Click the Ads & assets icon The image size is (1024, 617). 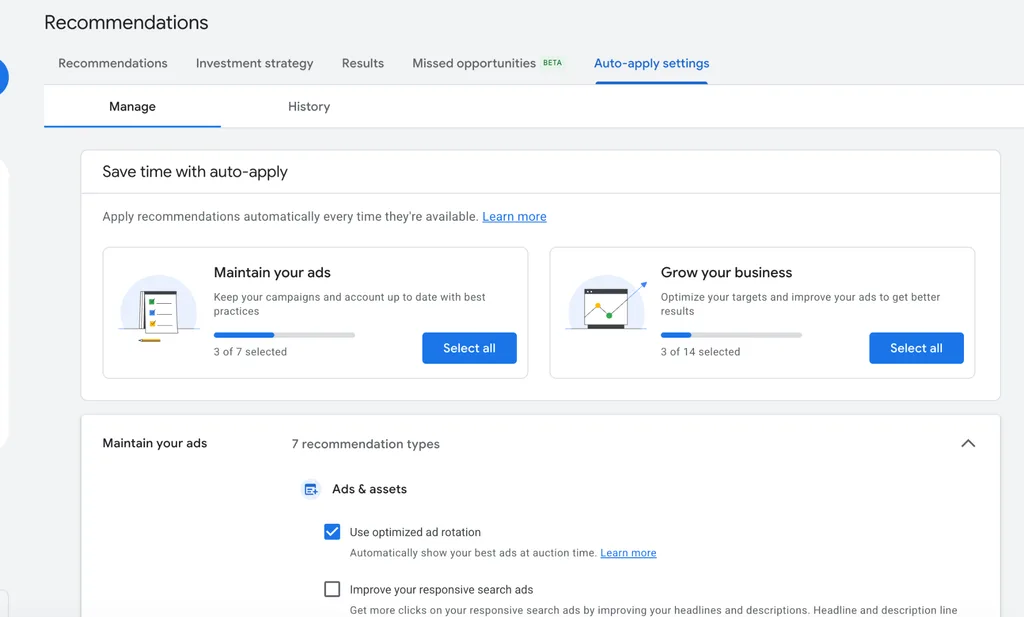click(311, 489)
